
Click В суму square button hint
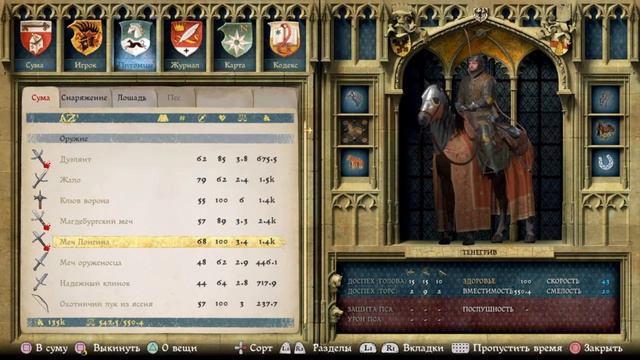pos(44,348)
